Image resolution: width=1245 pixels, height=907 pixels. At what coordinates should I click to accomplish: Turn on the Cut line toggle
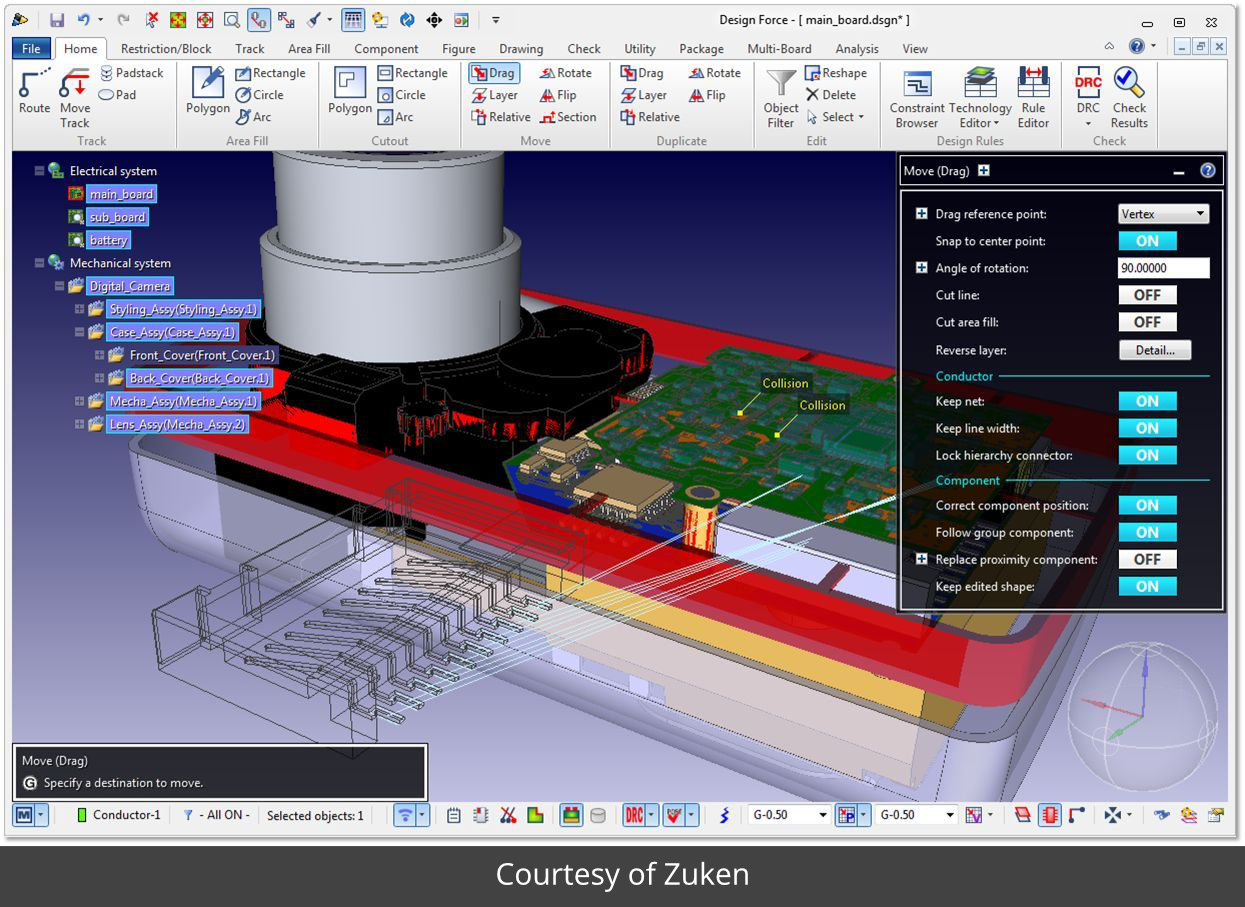tap(1147, 295)
